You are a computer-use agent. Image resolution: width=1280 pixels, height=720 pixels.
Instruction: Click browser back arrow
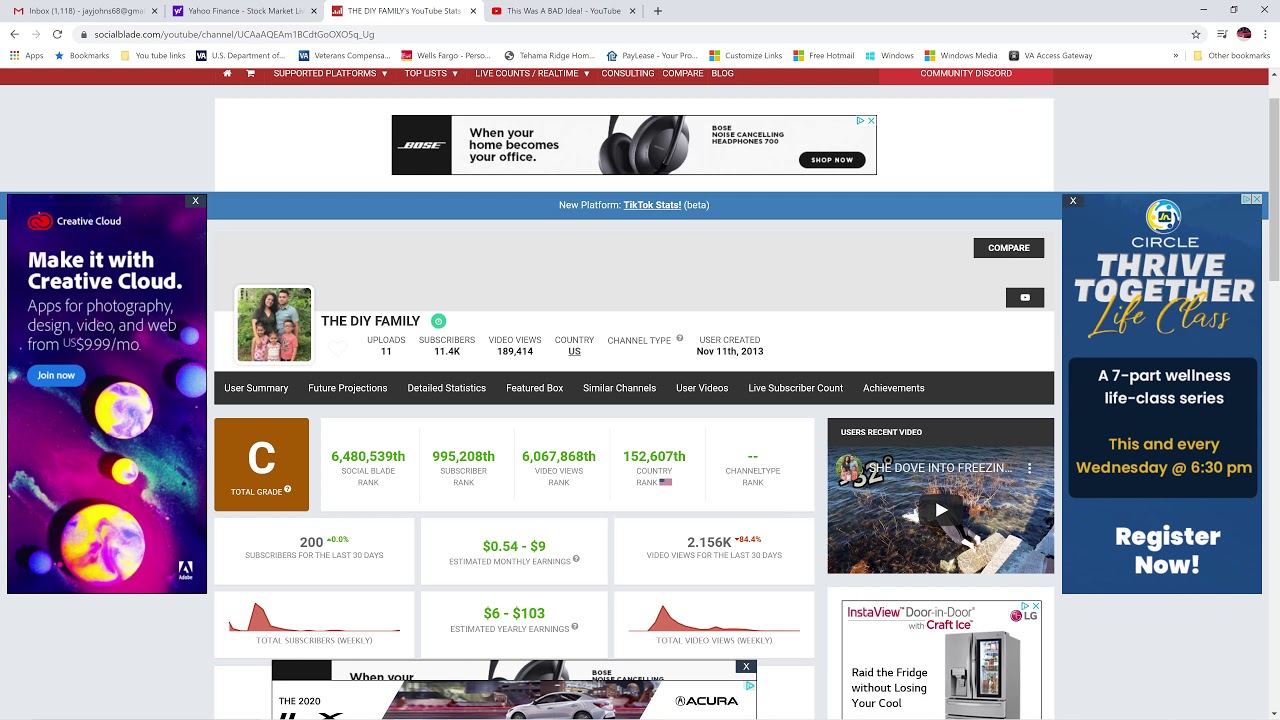(x=14, y=34)
